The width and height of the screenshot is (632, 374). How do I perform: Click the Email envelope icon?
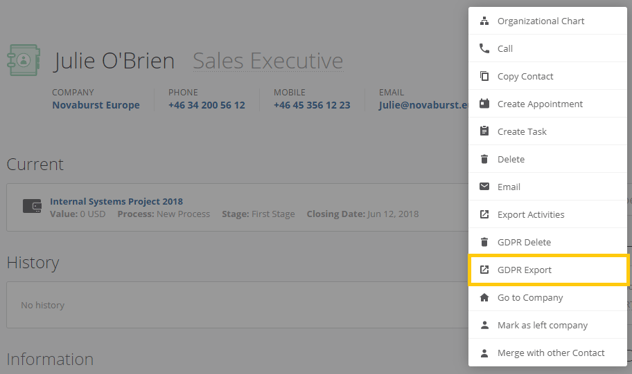pos(484,187)
